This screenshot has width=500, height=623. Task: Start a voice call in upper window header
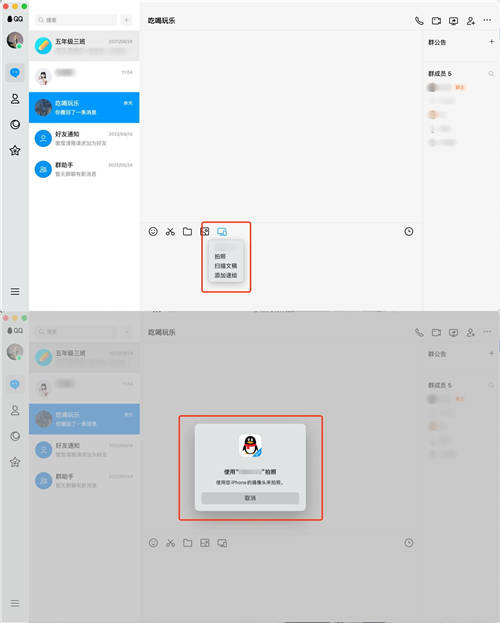(419, 21)
